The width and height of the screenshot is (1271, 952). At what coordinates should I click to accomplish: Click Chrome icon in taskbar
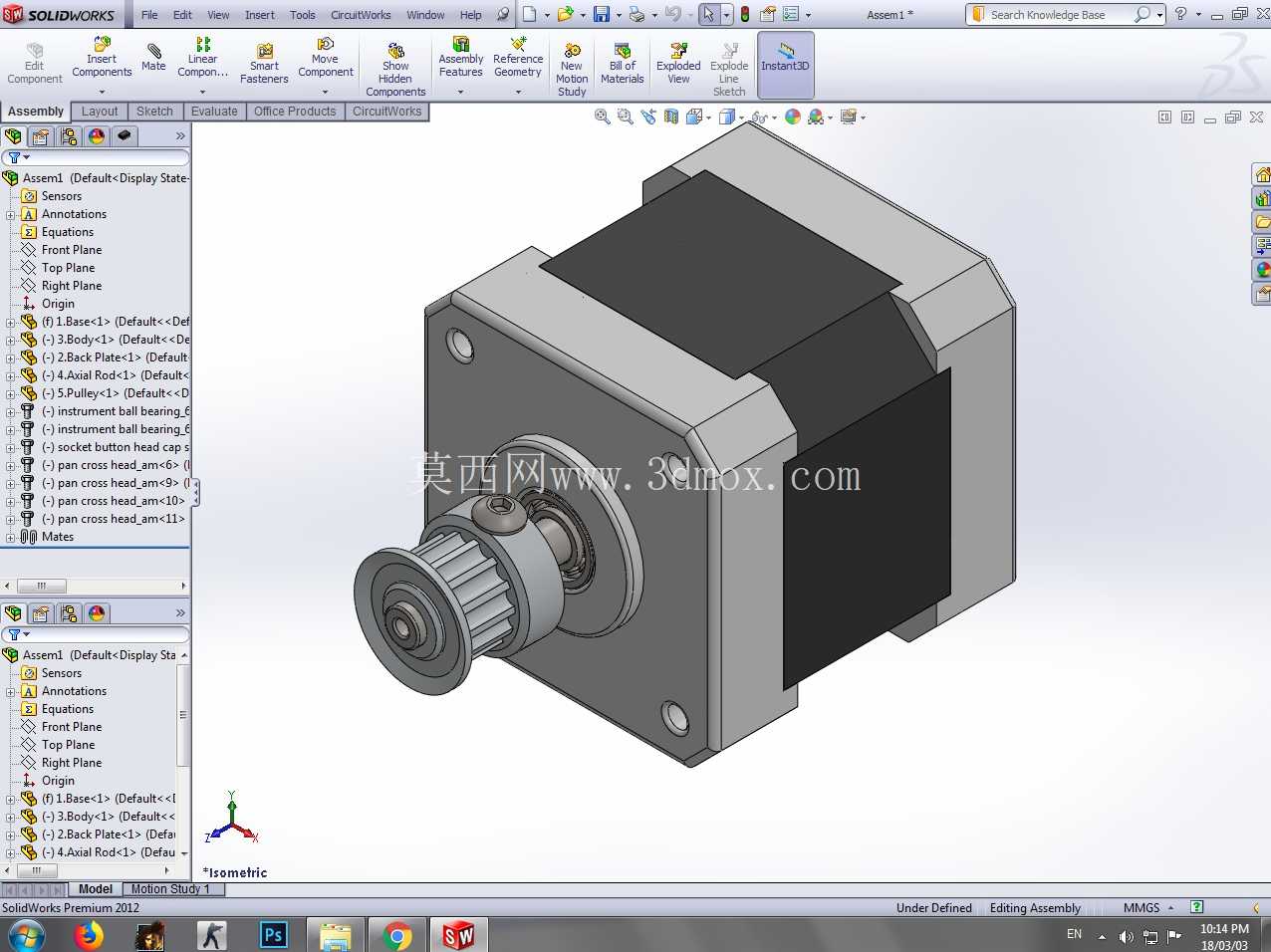point(397,935)
